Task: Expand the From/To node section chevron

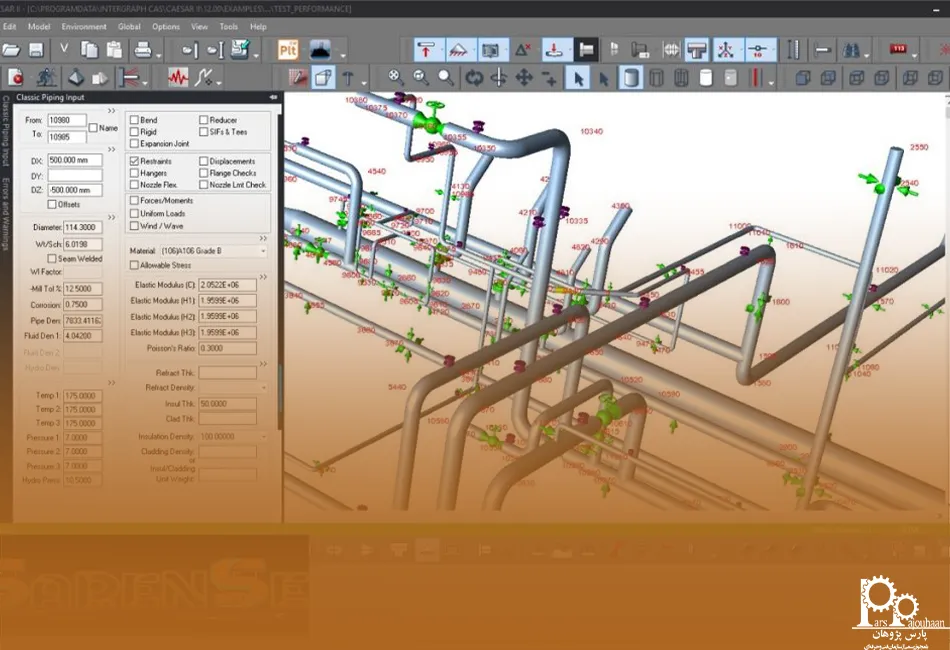Action: tap(111, 111)
